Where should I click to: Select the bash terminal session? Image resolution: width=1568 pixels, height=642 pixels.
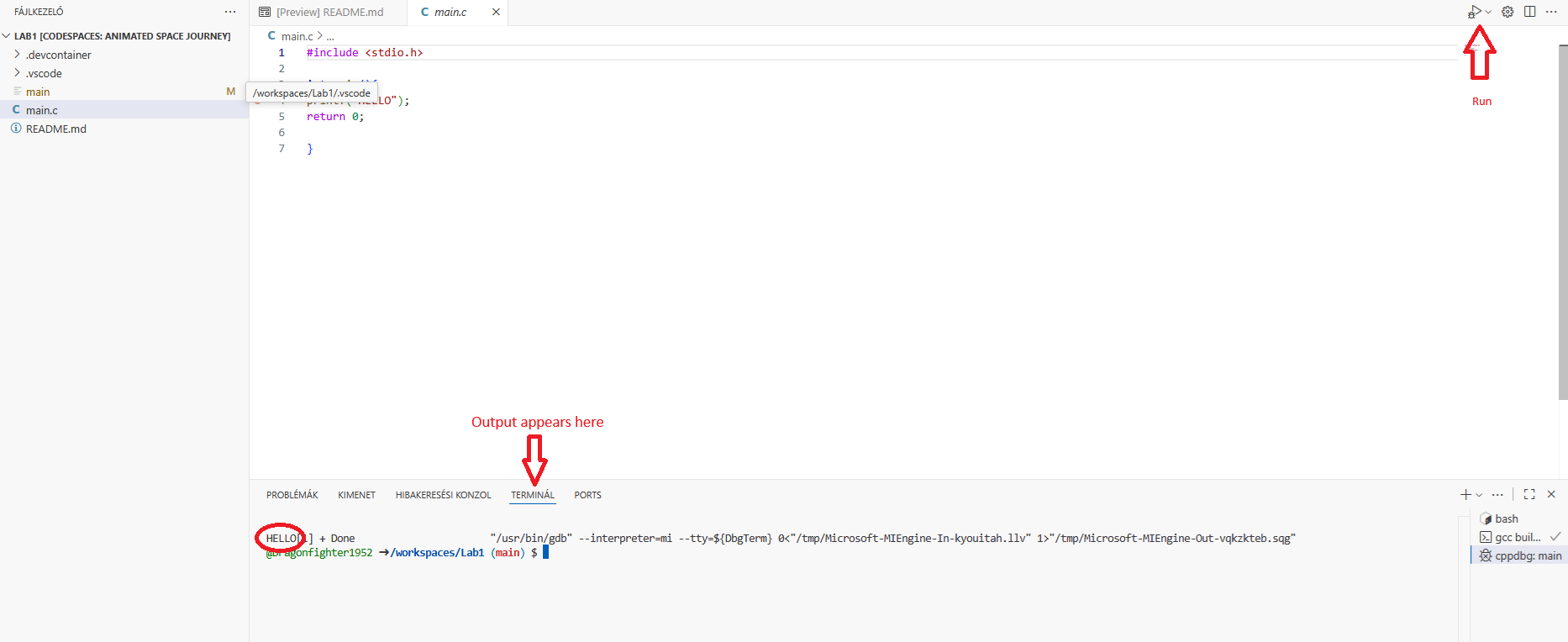click(x=1506, y=518)
